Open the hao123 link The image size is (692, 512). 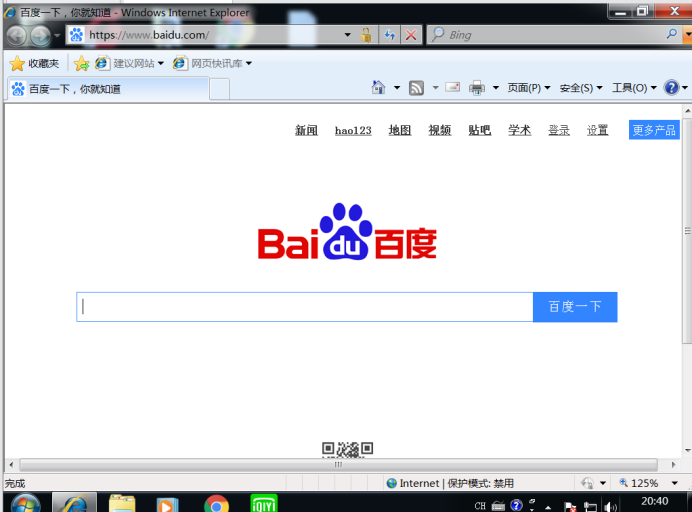point(353,130)
